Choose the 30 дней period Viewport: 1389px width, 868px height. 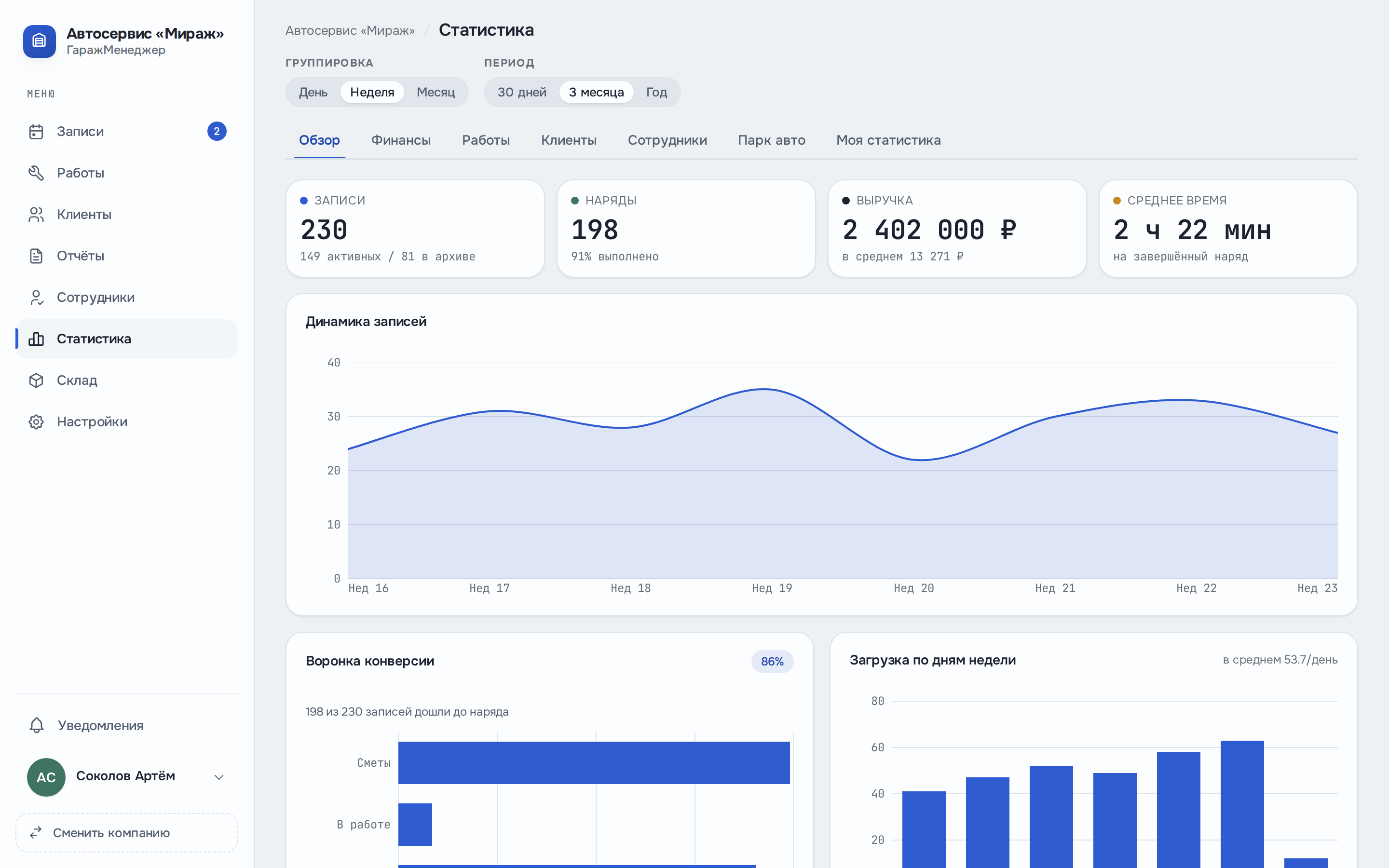[522, 92]
